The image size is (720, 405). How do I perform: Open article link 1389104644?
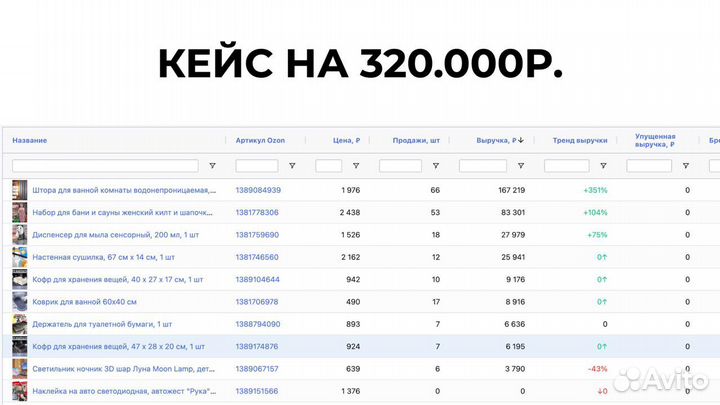tap(258, 280)
